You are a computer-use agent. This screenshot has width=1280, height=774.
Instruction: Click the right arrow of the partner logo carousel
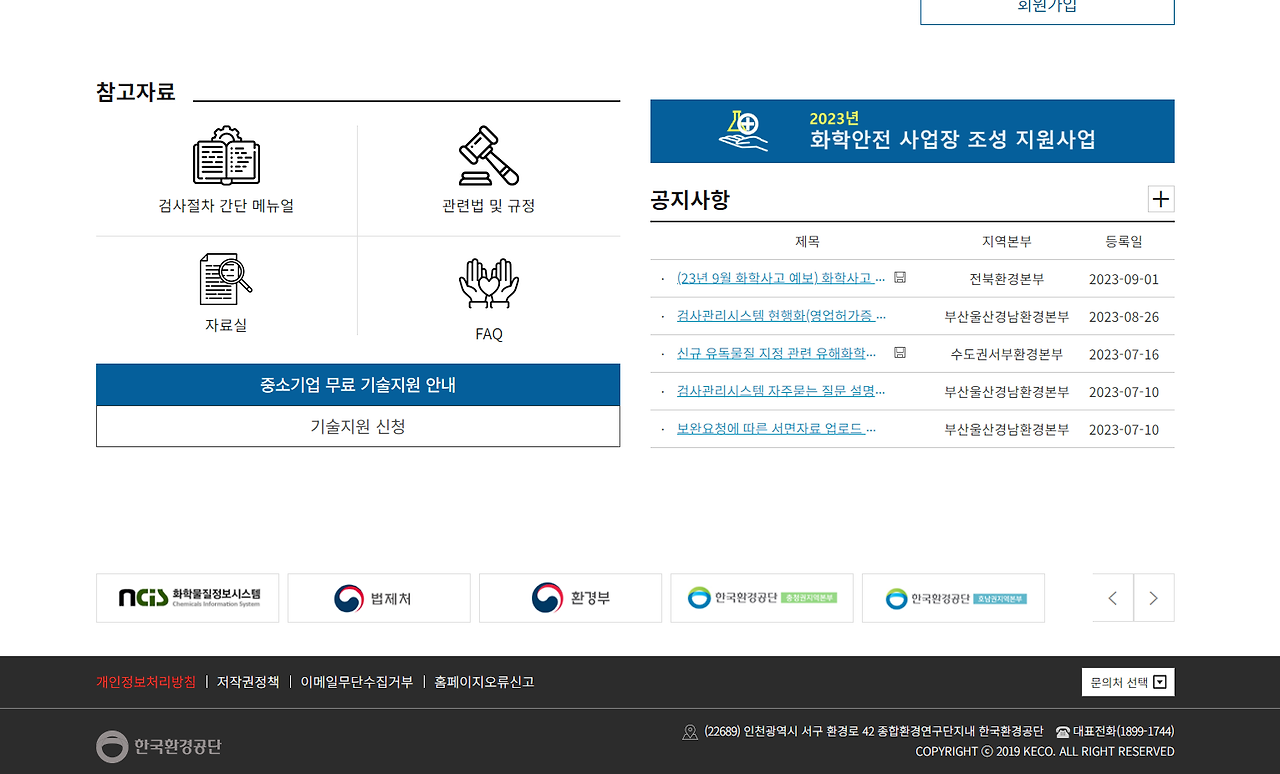coord(1154,597)
